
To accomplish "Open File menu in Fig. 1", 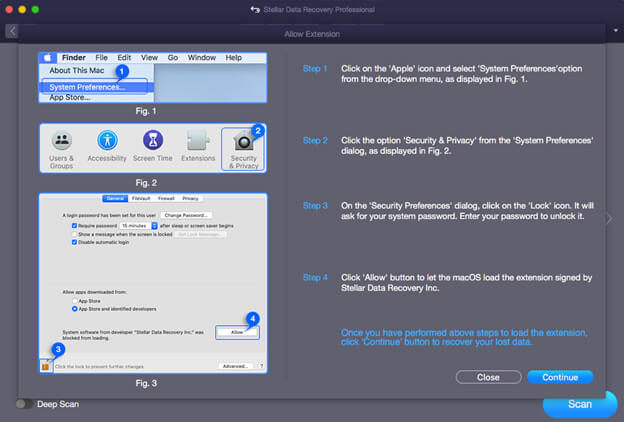I will 101,58.
